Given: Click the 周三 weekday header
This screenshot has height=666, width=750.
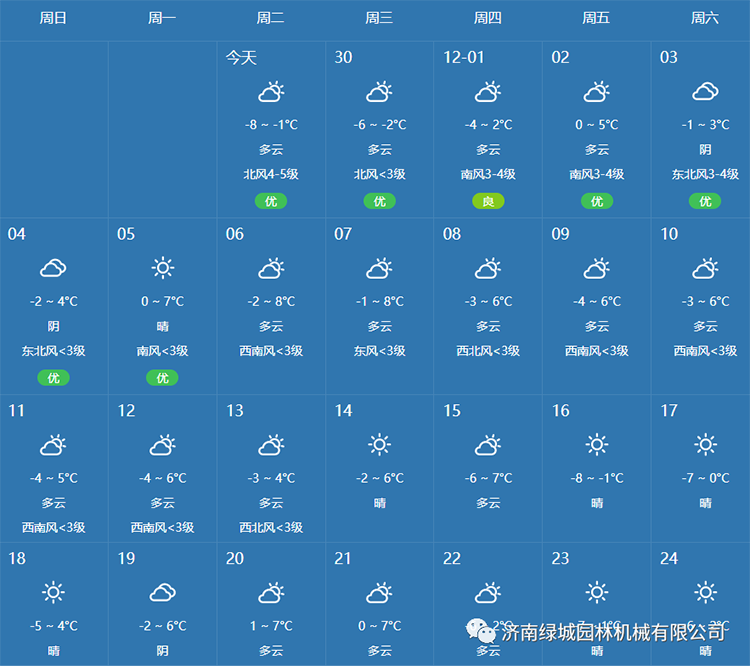Looking at the screenshot, I should pyautogui.click(x=379, y=18).
